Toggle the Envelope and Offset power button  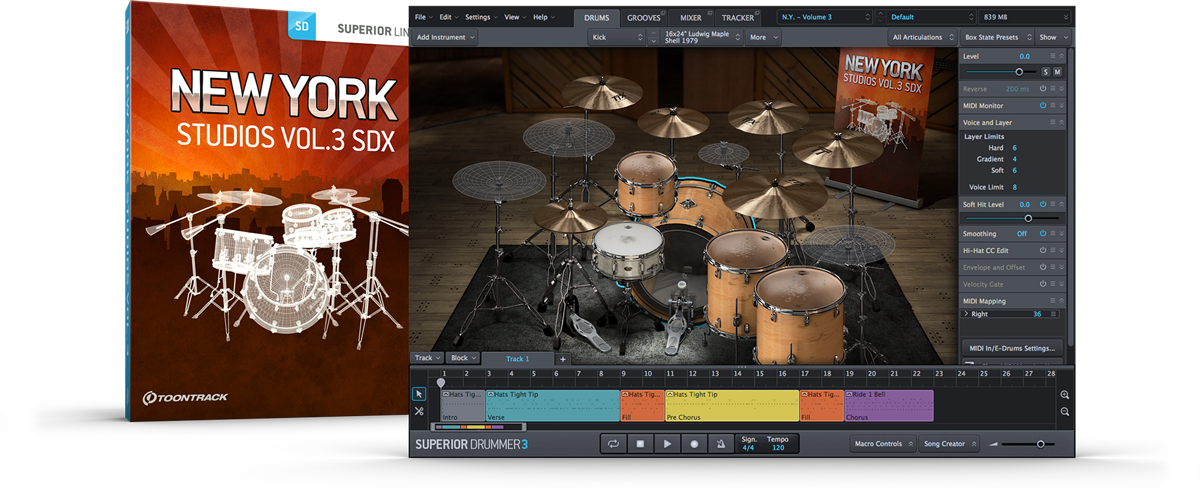1042,267
